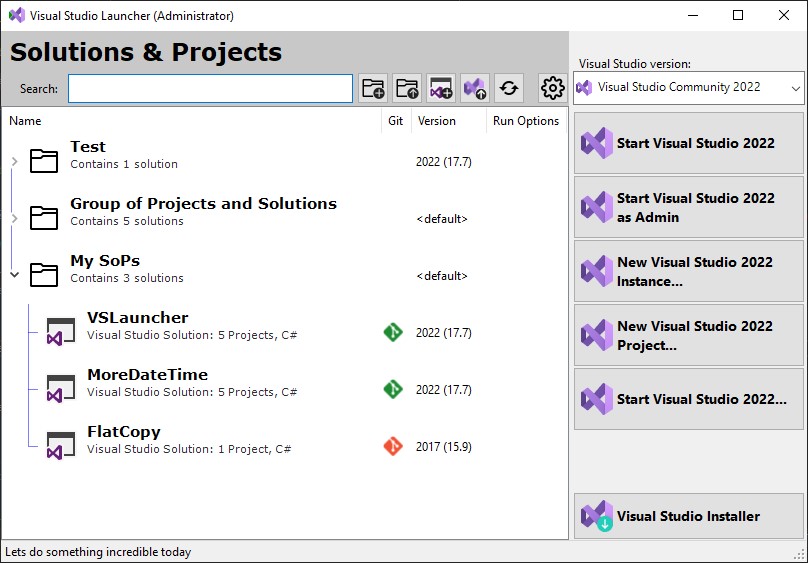Collapse the My SoPs group
Viewport: 808px width, 563px height.
[x=14, y=275]
